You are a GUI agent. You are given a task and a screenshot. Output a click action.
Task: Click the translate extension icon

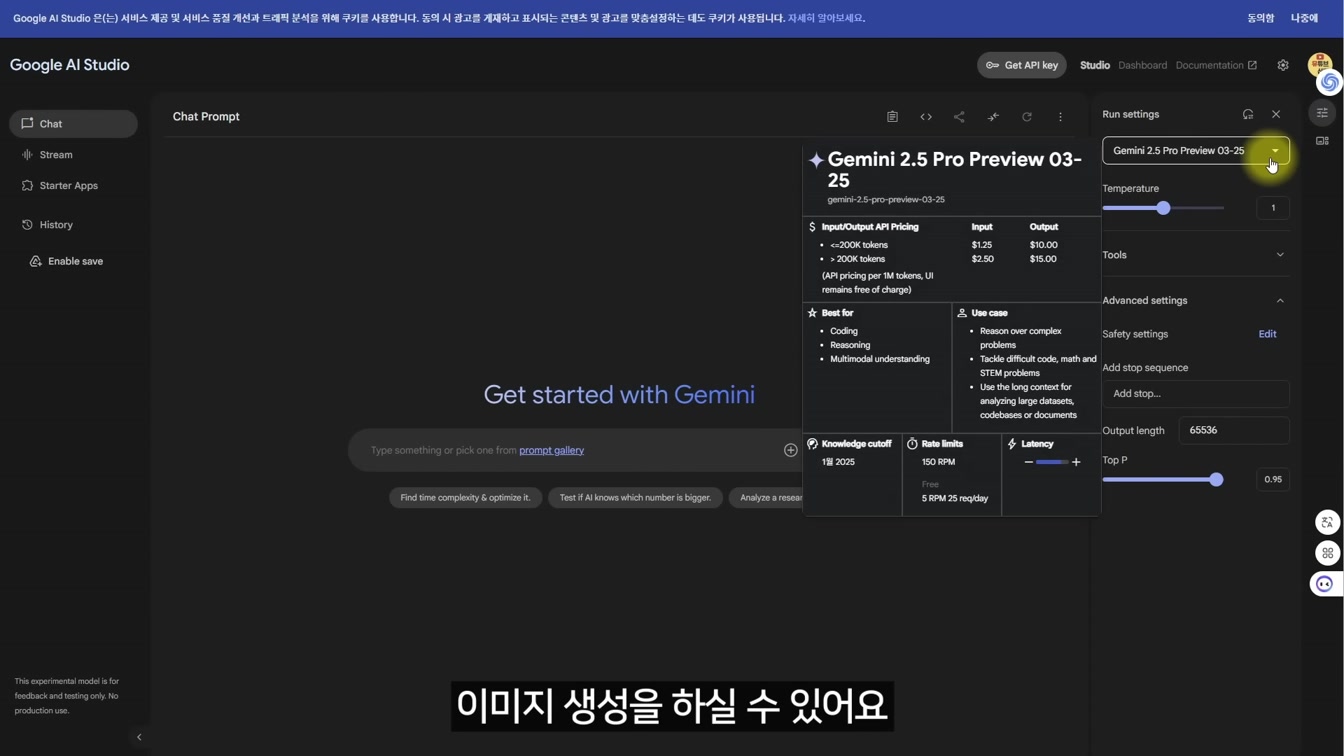coord(1327,522)
